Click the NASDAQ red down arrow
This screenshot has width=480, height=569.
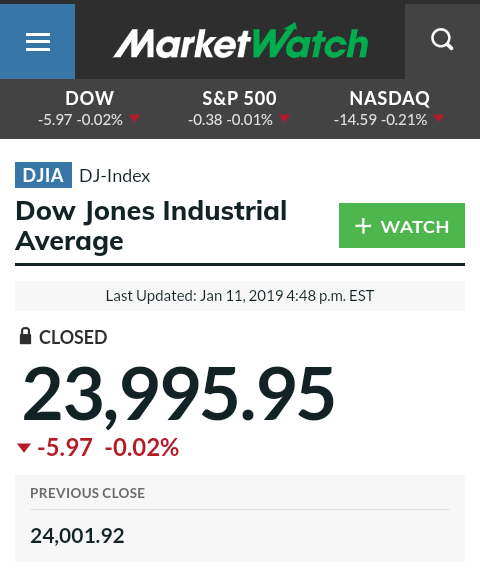439,118
